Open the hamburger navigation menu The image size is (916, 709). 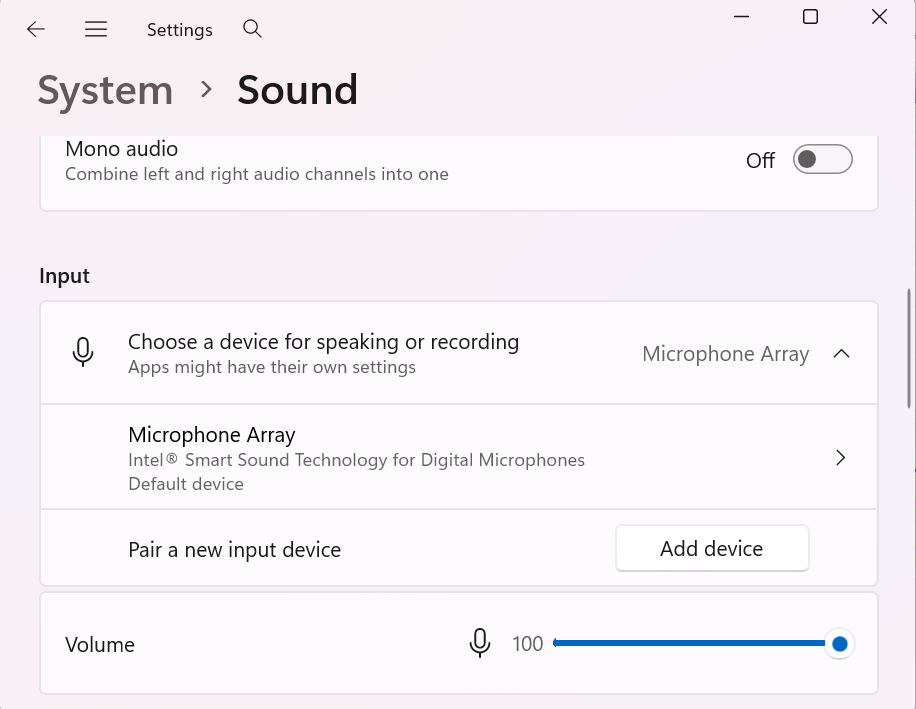tap(96, 29)
